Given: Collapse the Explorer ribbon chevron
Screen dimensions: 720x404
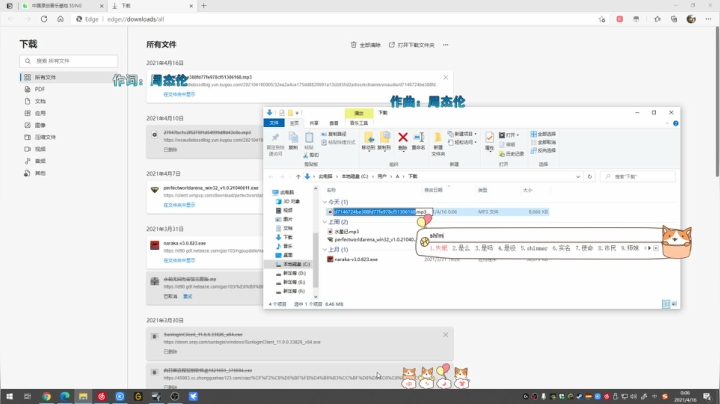Looking at the screenshot, I should 667,123.
